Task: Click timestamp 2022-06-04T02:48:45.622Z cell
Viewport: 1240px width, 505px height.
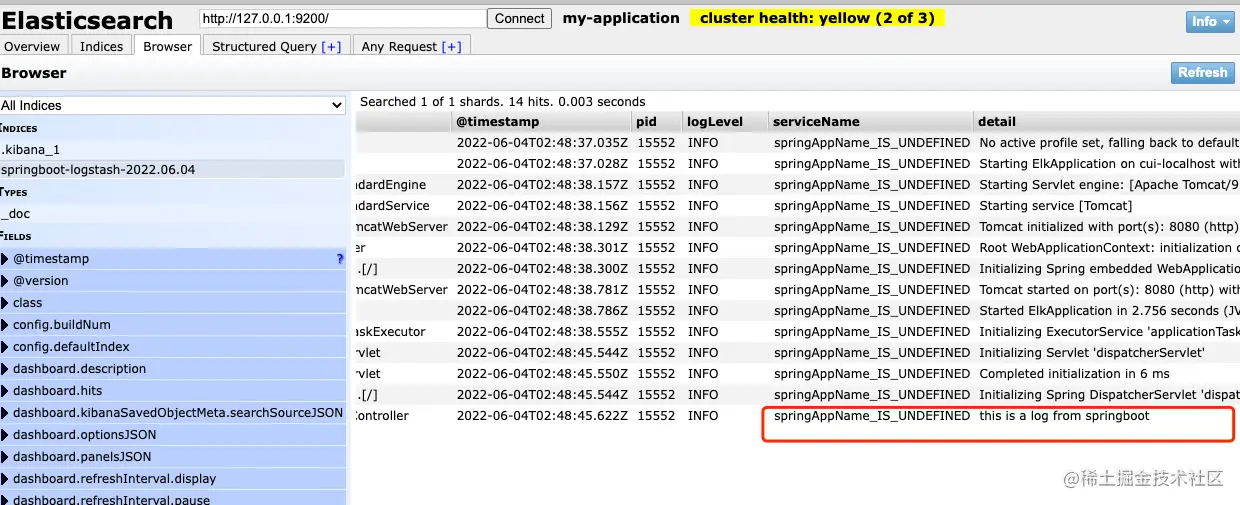Action: (x=541, y=416)
